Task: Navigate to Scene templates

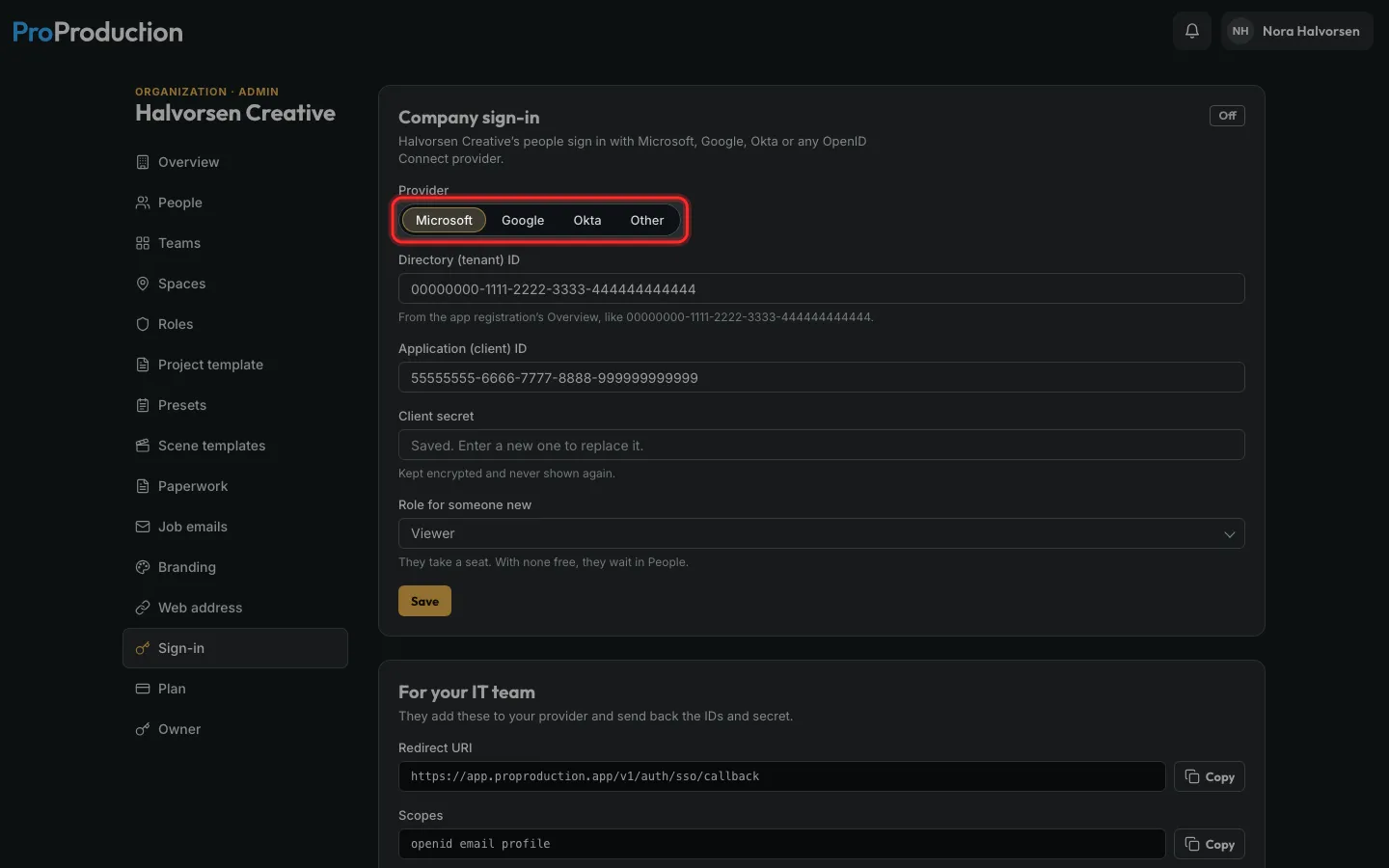Action: pyautogui.click(x=235, y=446)
